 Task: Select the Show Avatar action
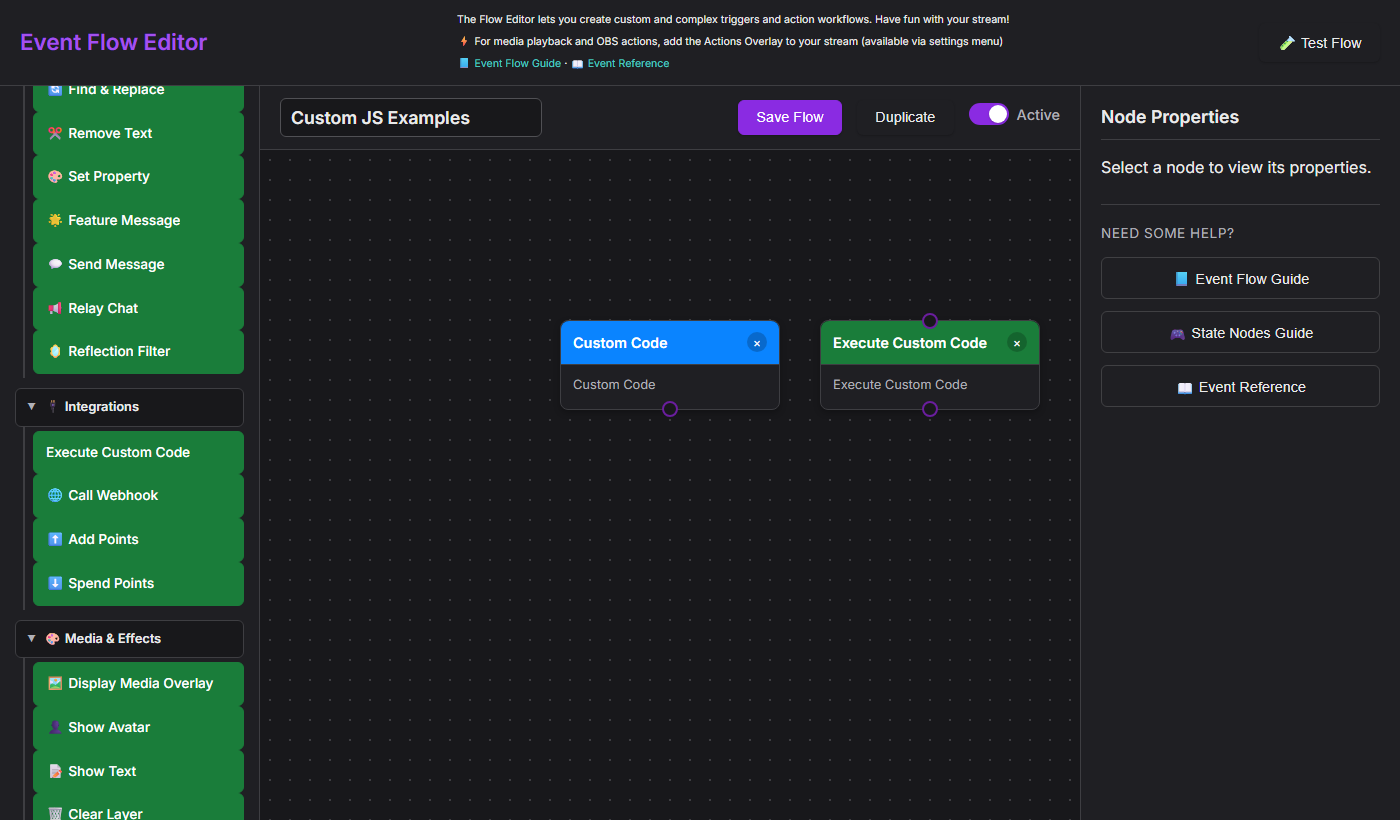111,727
